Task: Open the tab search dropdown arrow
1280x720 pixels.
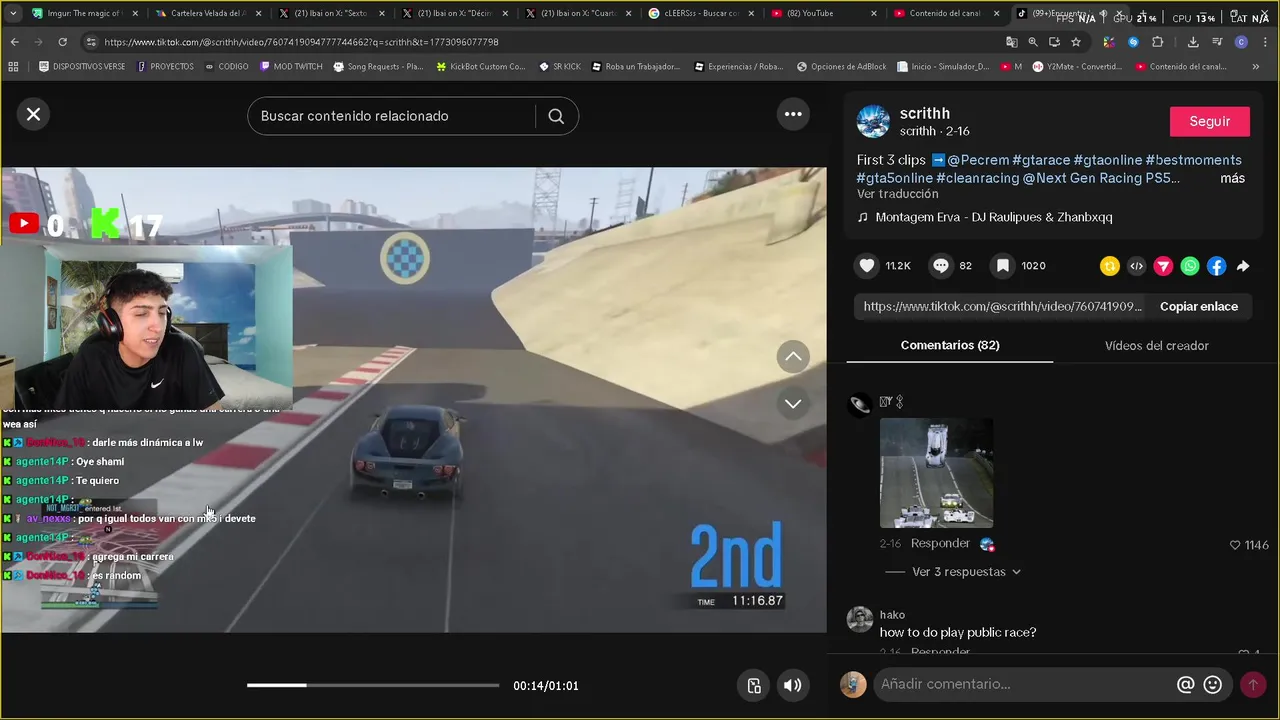Action: (x=14, y=13)
